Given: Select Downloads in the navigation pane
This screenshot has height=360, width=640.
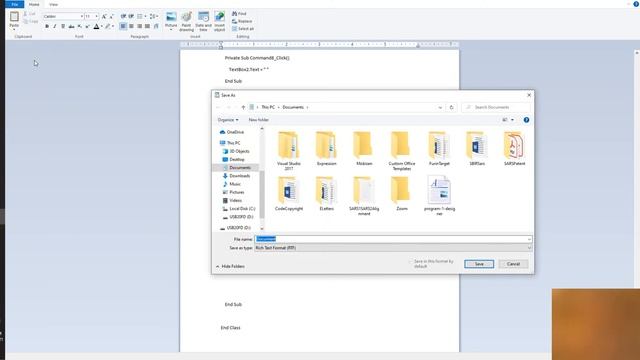Looking at the screenshot, I should [236, 176].
